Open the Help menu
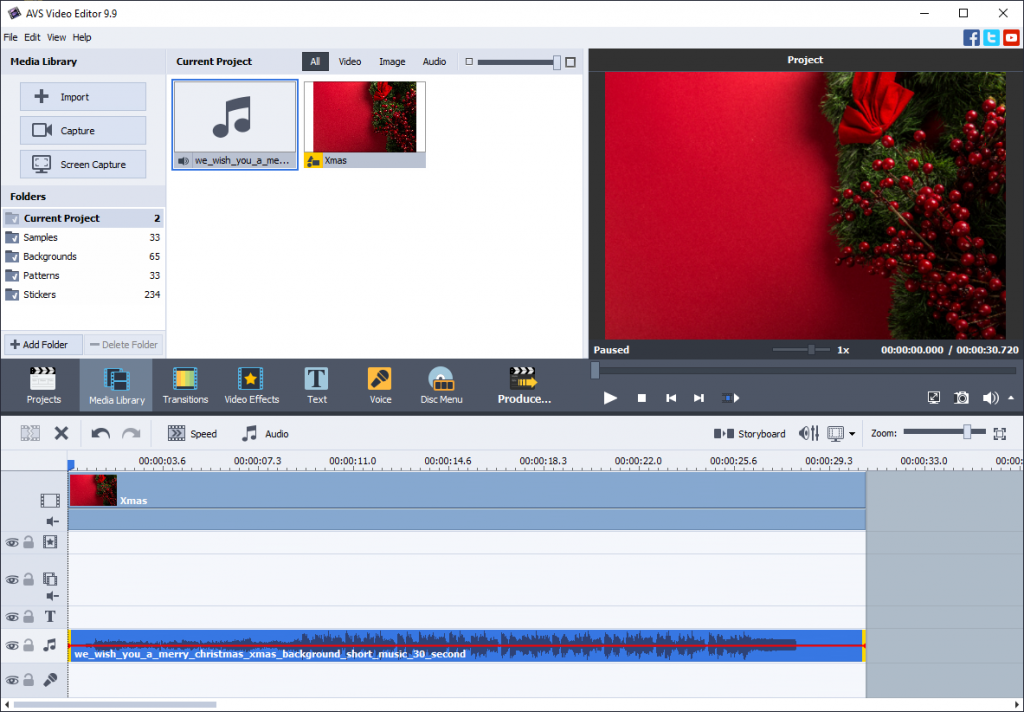1024x712 pixels. point(82,37)
